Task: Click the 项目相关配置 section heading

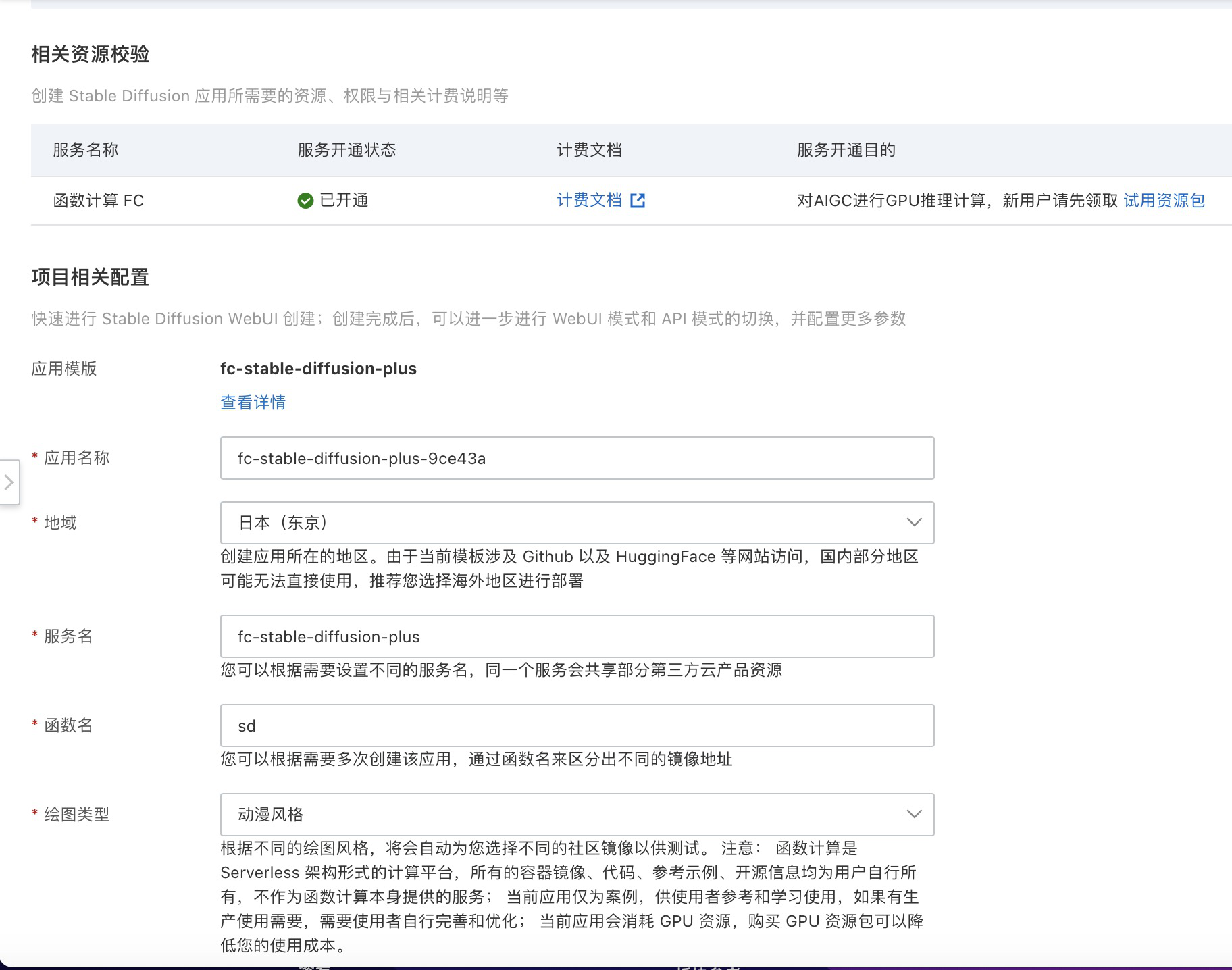Action: (x=91, y=277)
